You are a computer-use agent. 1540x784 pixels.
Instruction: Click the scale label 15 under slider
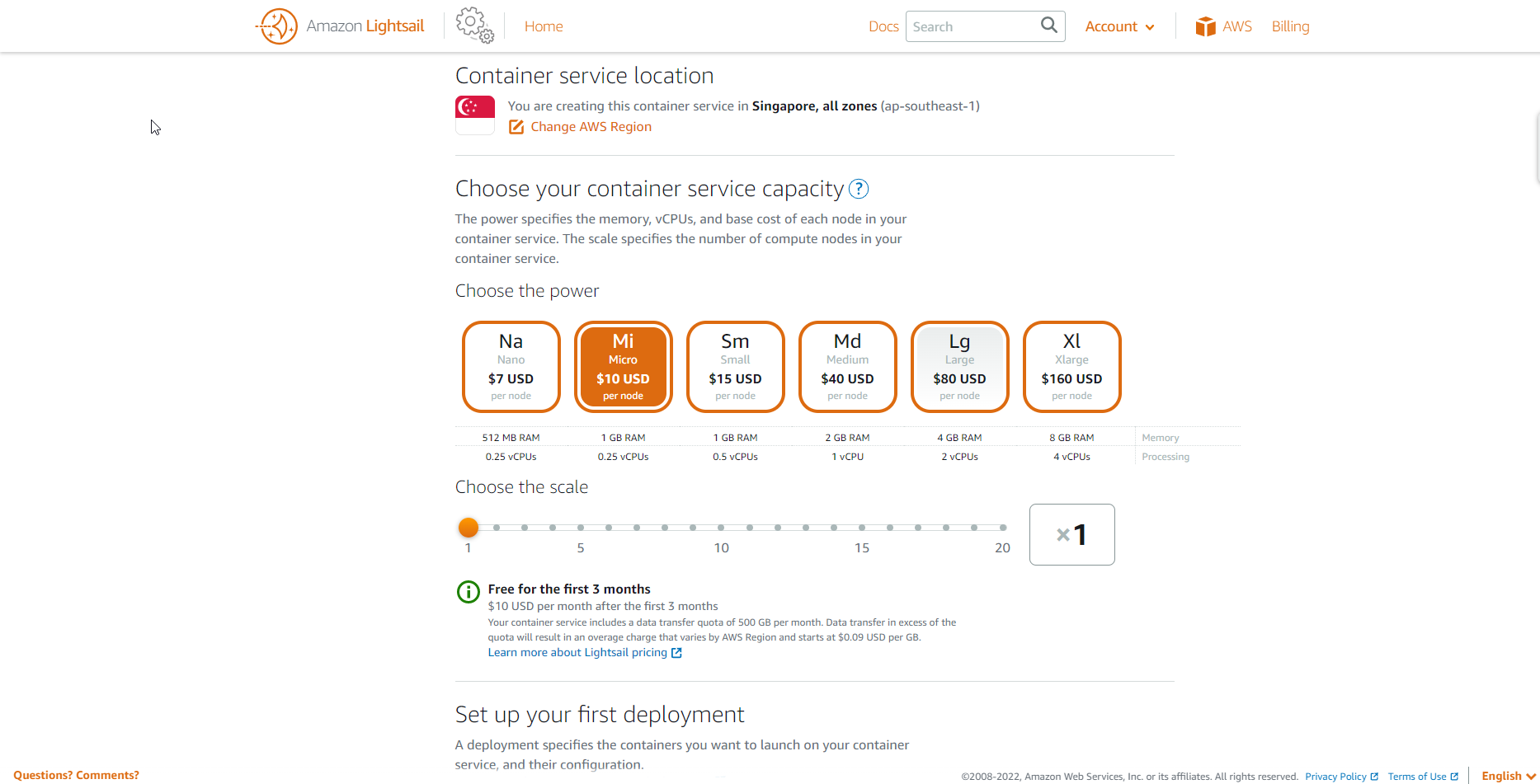pos(862,547)
